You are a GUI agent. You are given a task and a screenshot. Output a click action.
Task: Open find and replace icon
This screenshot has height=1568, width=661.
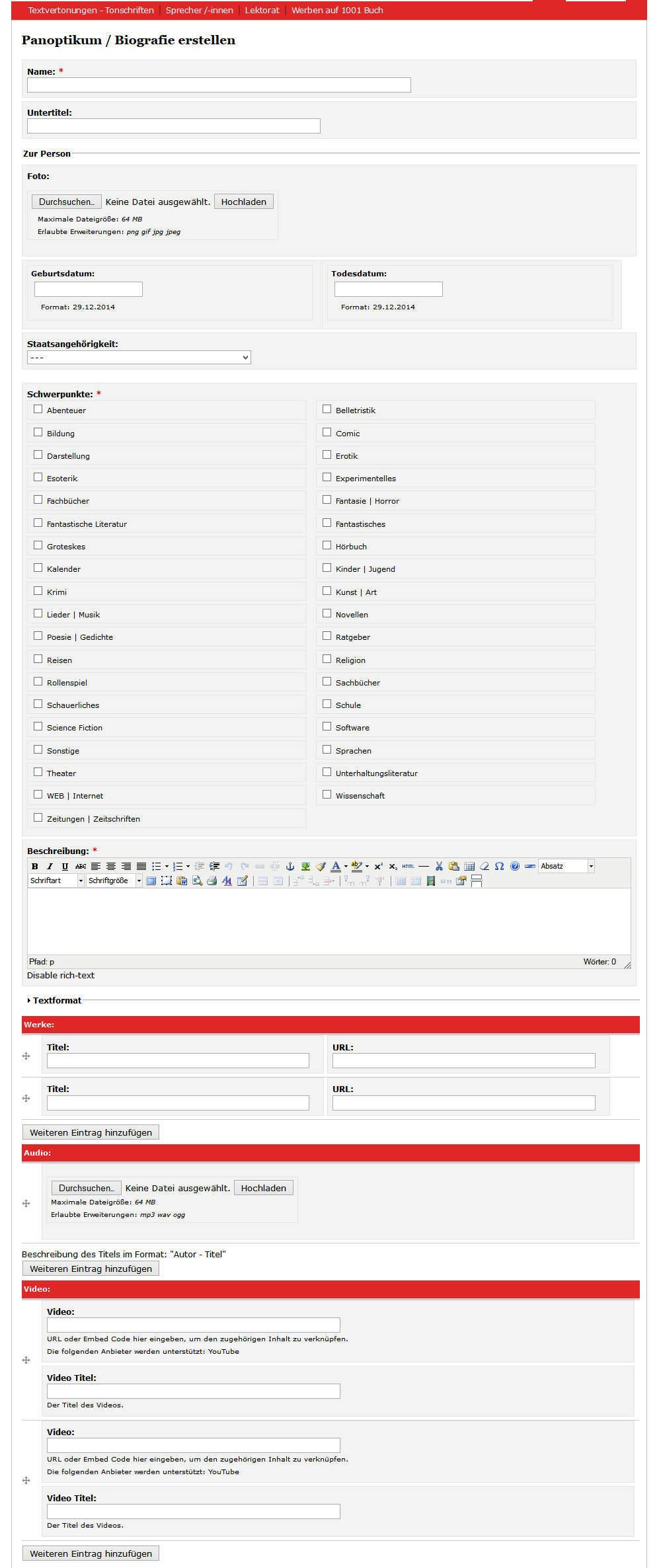[x=197, y=881]
